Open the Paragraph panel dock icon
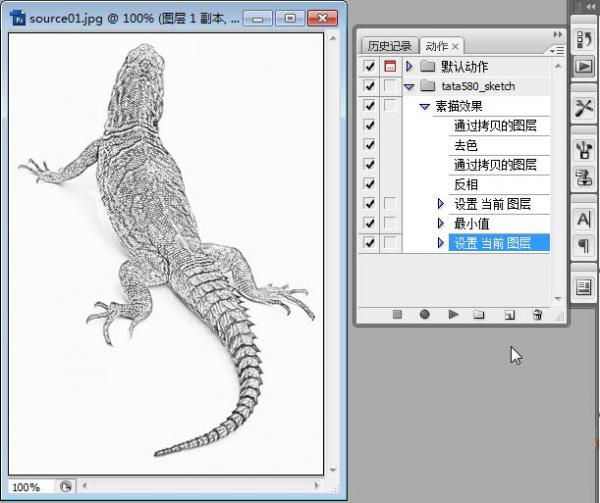This screenshot has width=600, height=503. [x=583, y=245]
